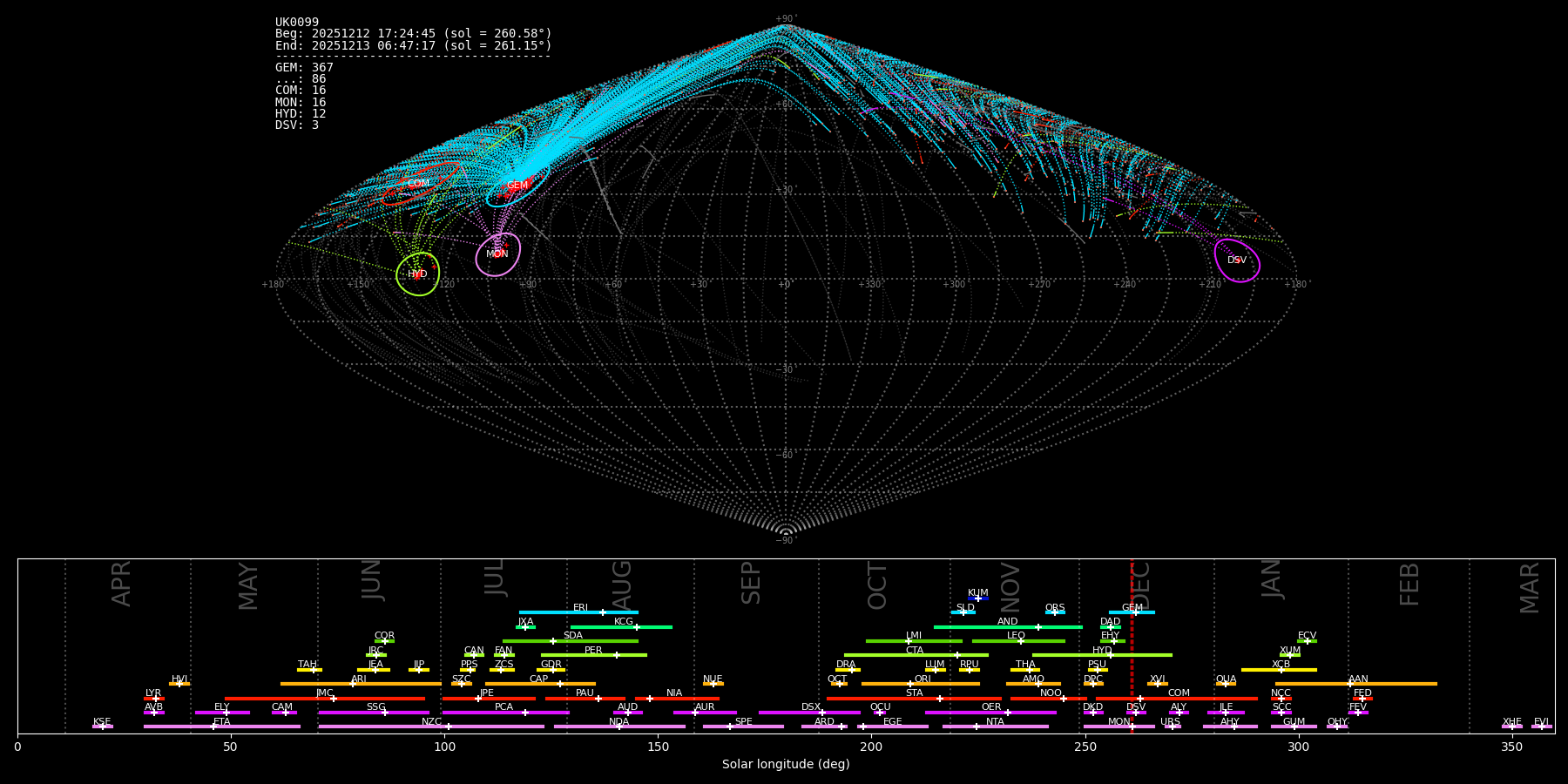The width and height of the screenshot is (1568, 784).
Task: Click the UK0099 station ID text
Action: coord(297,23)
